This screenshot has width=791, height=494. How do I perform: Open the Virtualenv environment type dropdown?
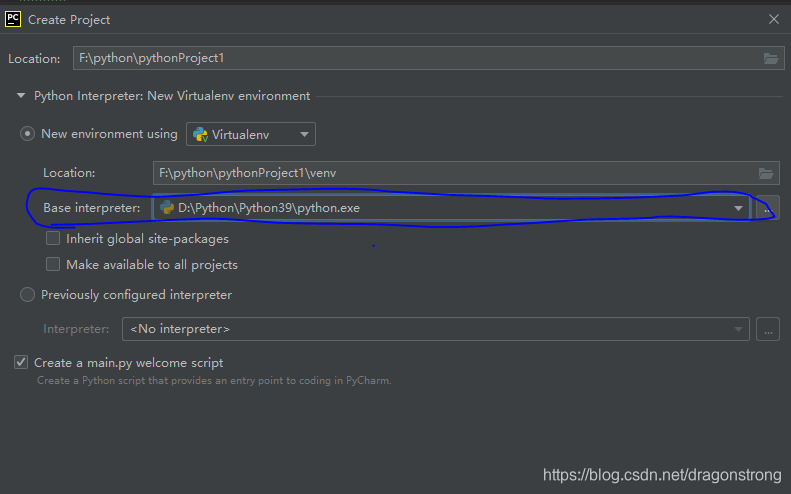[251, 134]
